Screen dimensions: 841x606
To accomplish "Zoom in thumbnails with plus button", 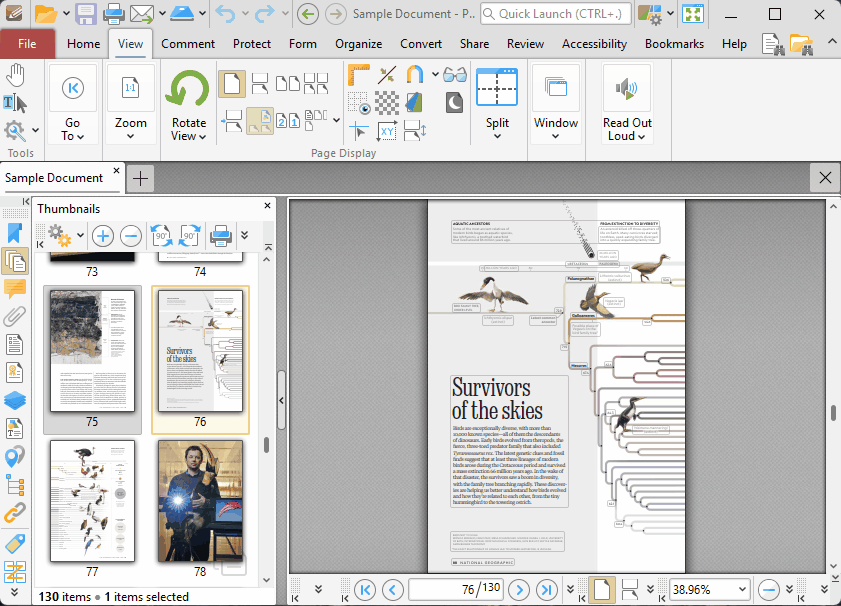I will [102, 236].
